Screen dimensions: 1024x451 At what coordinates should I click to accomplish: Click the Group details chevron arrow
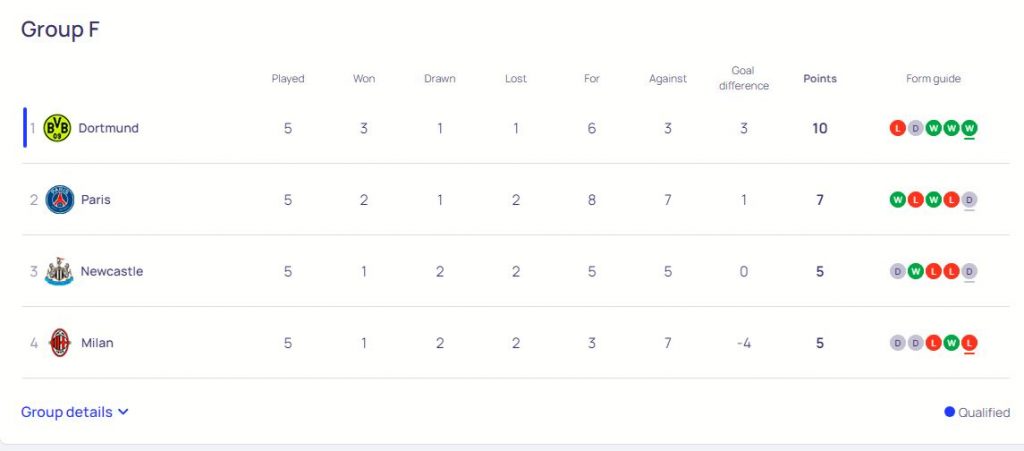(123, 412)
